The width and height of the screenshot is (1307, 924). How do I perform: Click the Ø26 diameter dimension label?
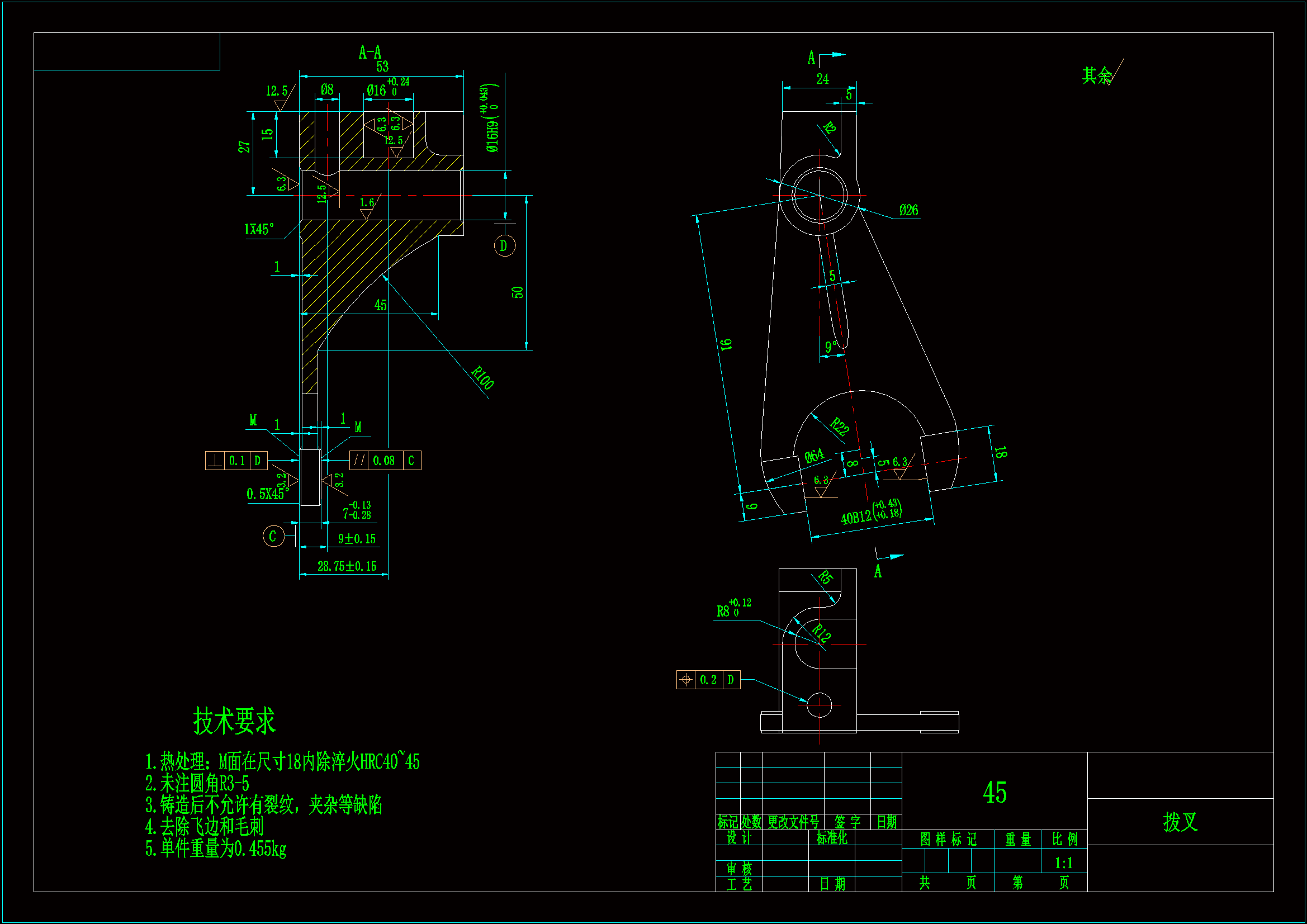pos(908,210)
